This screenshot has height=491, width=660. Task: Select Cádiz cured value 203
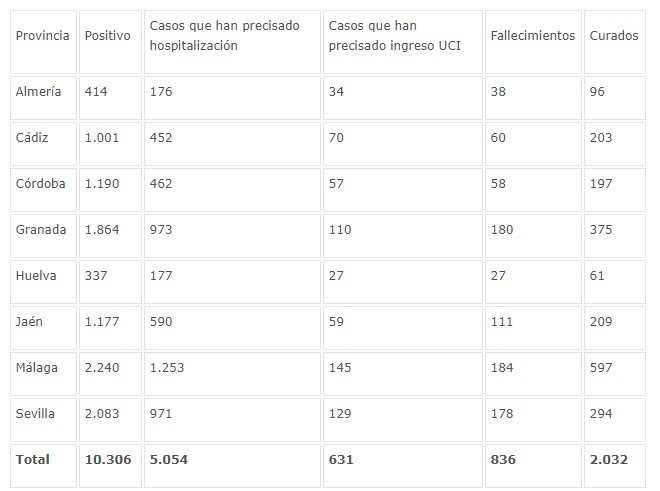click(x=601, y=137)
